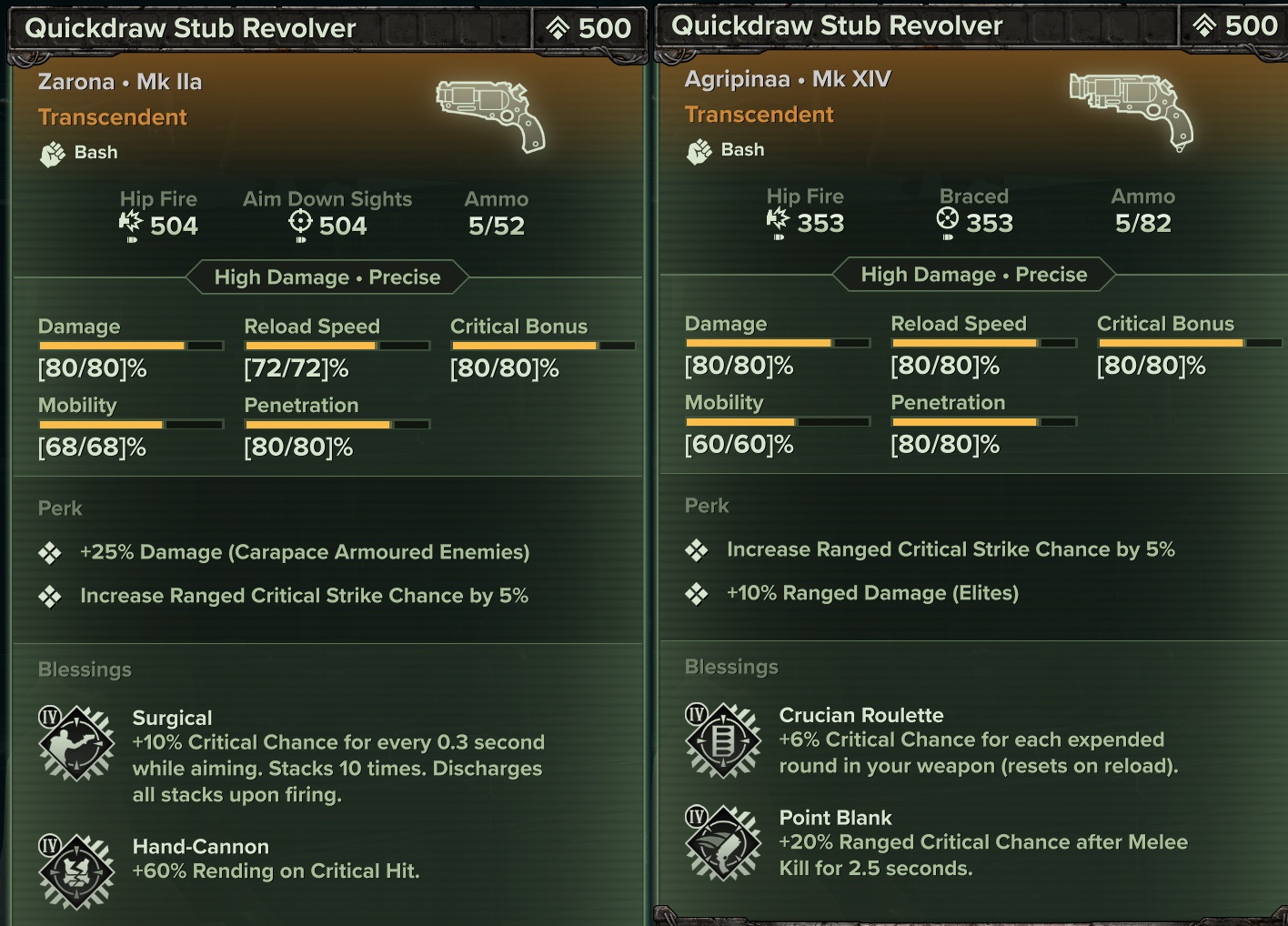Click the Bash fist icon on Agripinaa card
The height and width of the screenshot is (926, 1288).
pos(699,151)
